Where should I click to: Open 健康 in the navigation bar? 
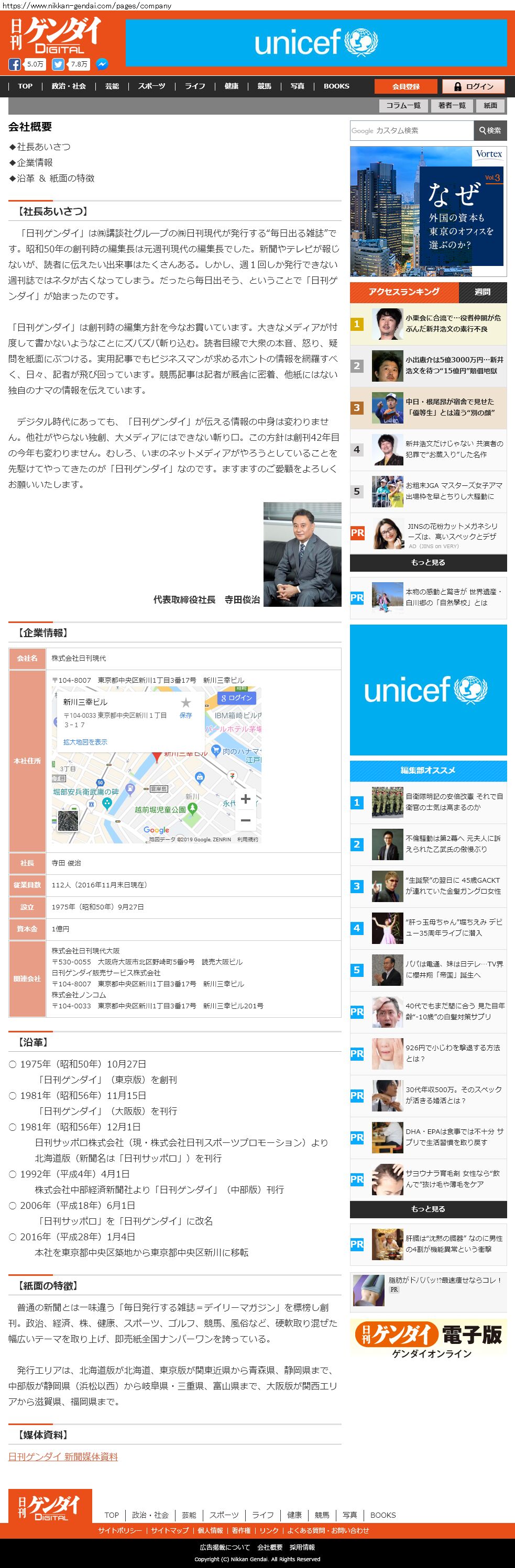pyautogui.click(x=232, y=86)
